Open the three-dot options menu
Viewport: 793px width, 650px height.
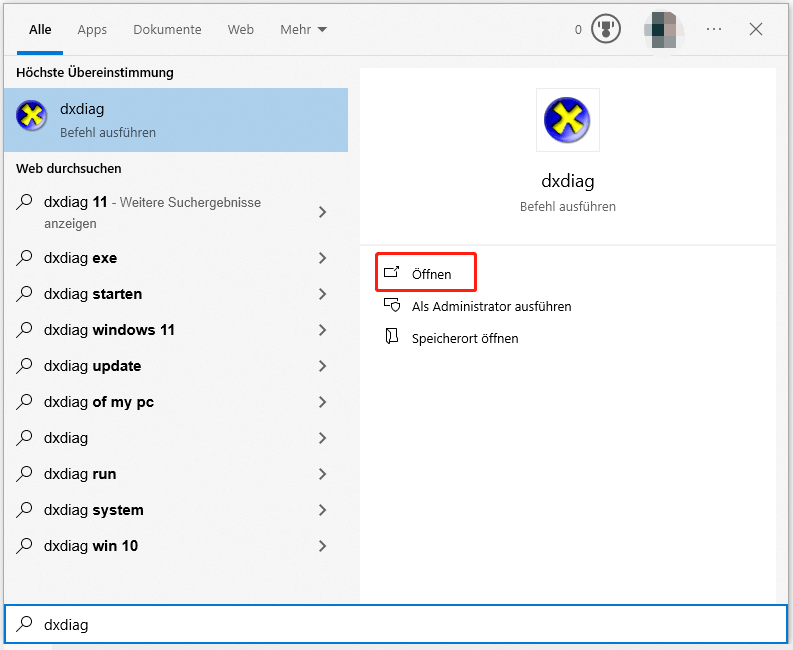[714, 29]
